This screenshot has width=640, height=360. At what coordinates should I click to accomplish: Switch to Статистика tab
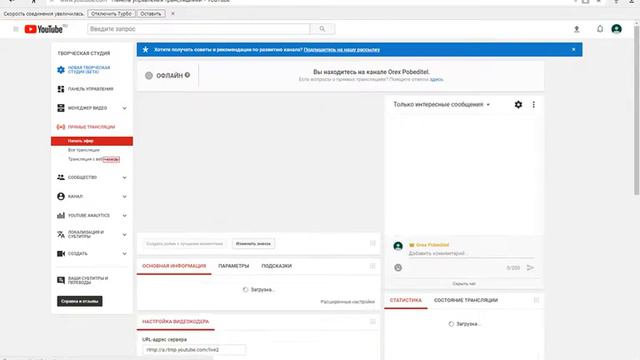click(x=406, y=300)
